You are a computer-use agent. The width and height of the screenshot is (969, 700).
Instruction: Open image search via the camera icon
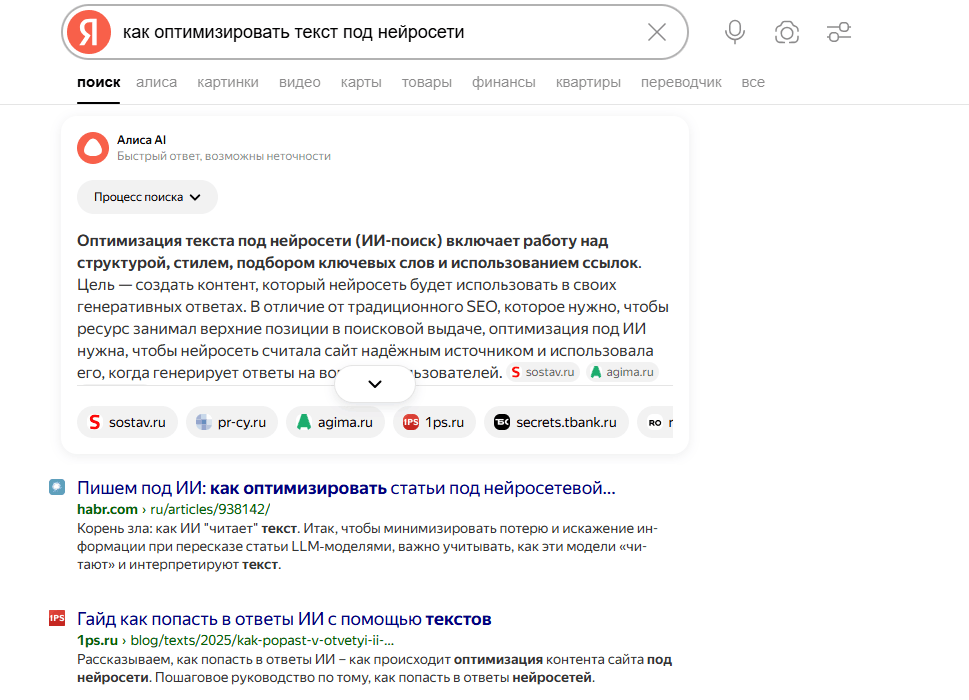786,31
